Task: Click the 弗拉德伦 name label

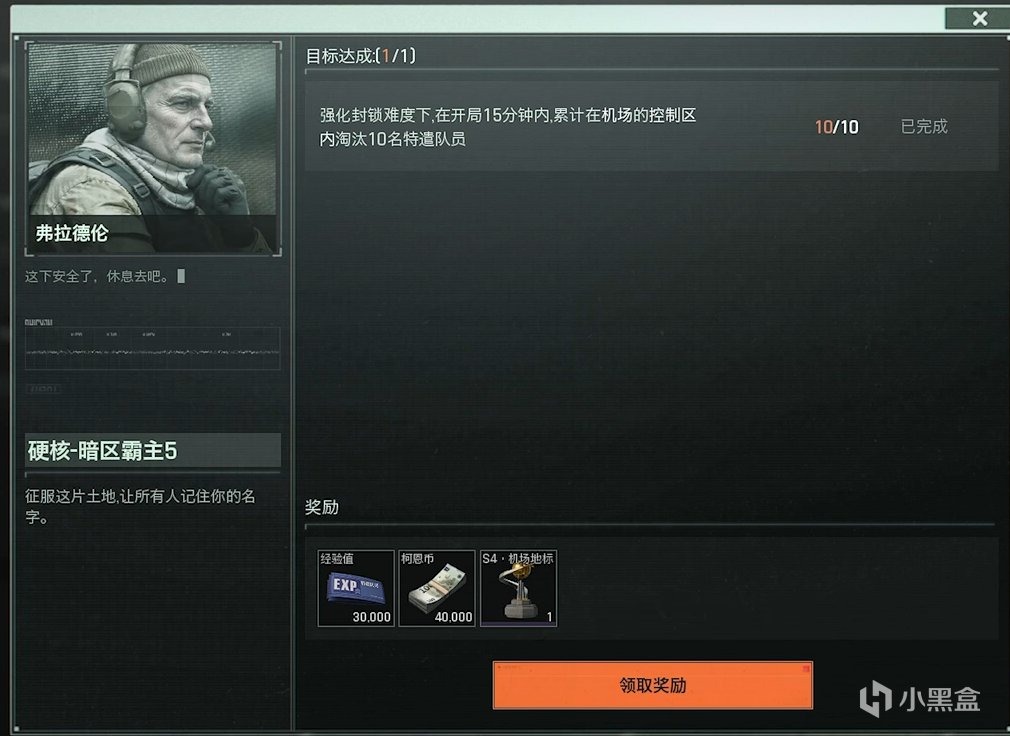Action: coord(71,233)
